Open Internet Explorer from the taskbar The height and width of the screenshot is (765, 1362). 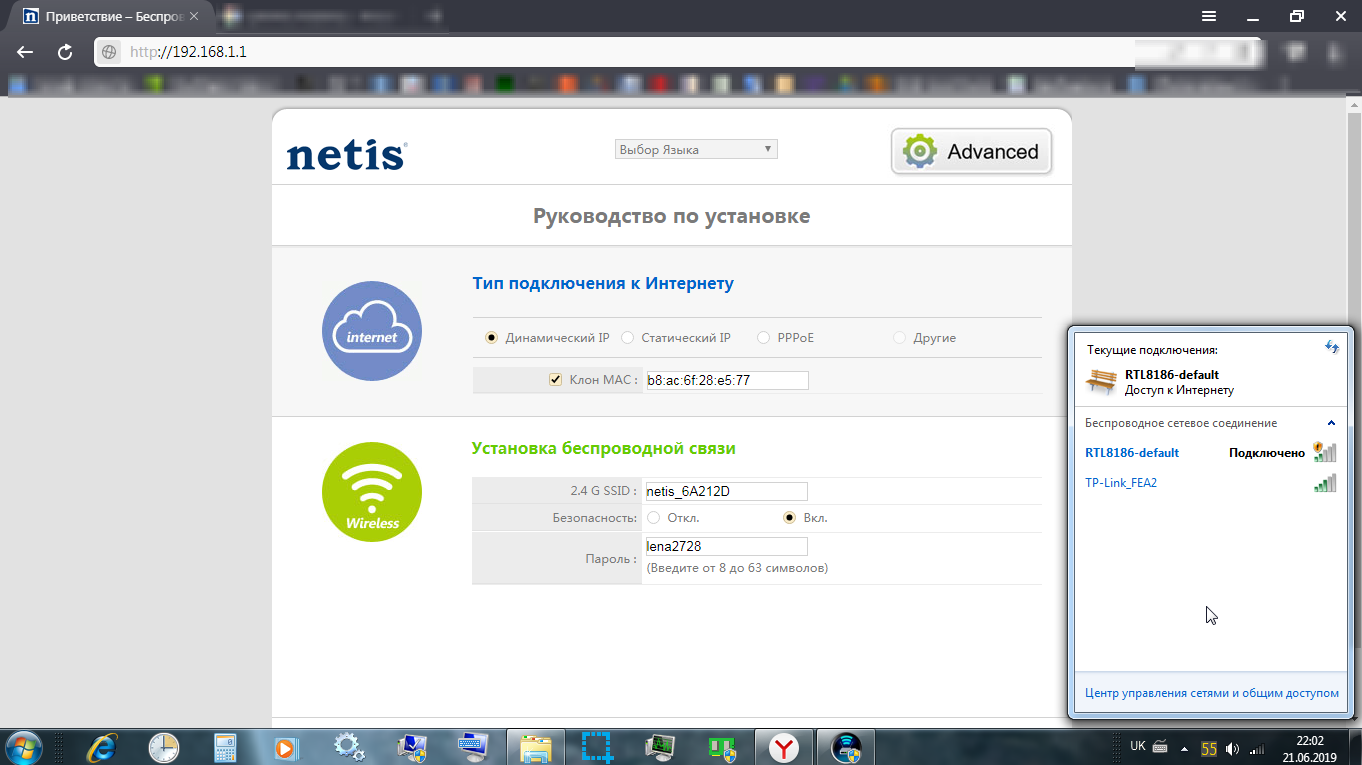(x=101, y=746)
